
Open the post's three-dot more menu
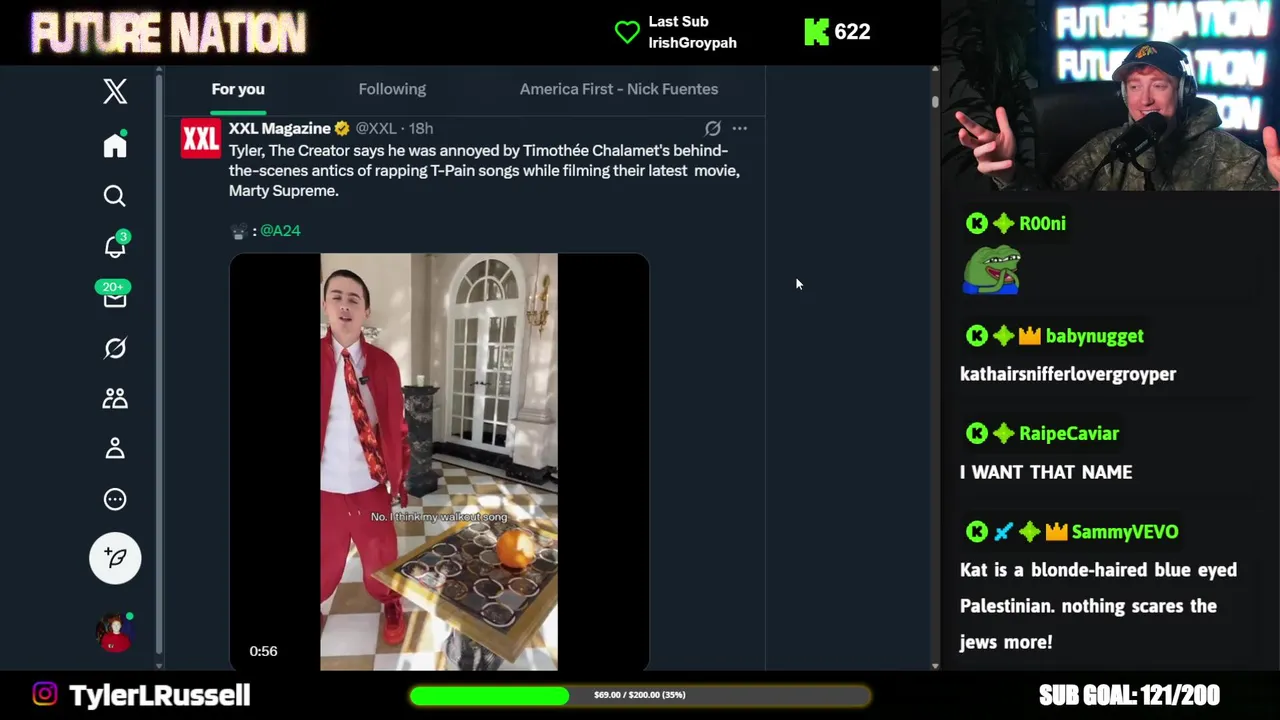pyautogui.click(x=739, y=128)
